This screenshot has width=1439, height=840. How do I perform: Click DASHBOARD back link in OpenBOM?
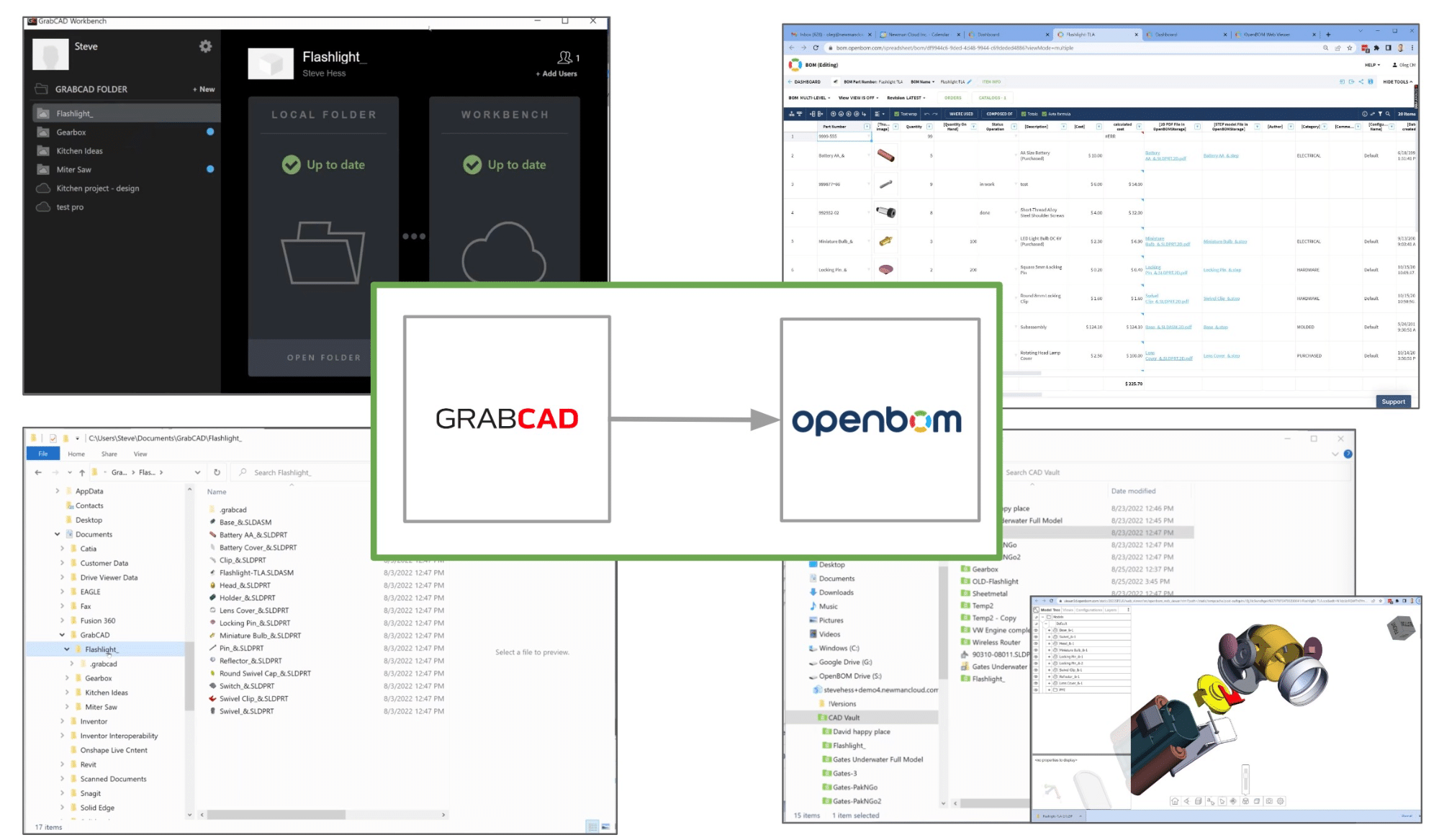[804, 82]
